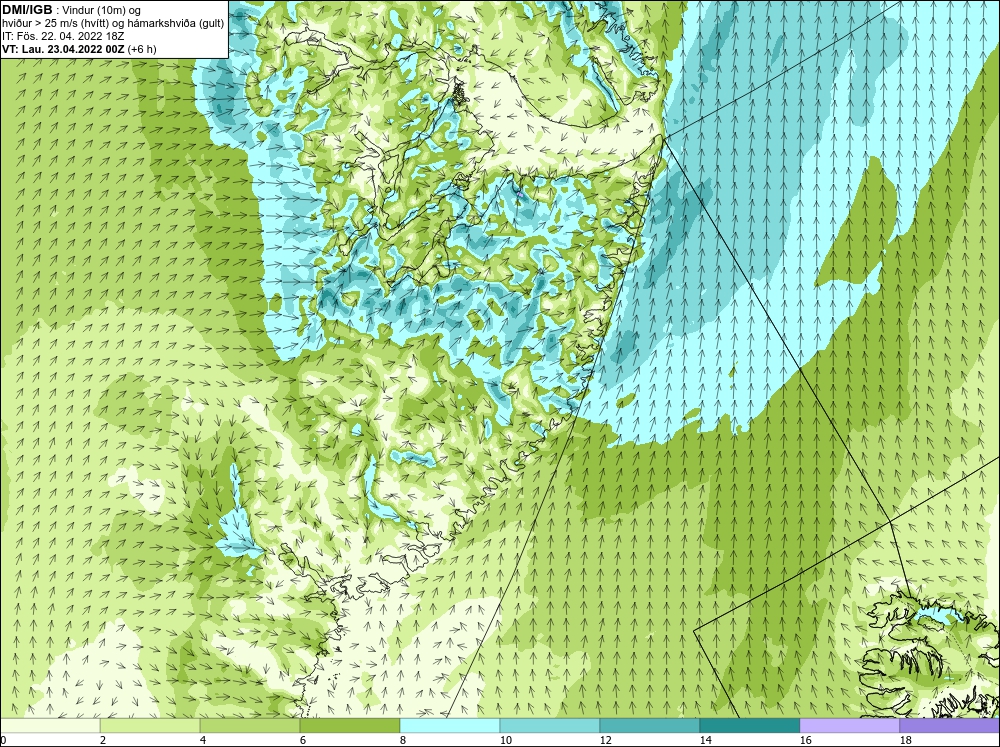The height and width of the screenshot is (747, 1000).
Task: Click the 0–2 m/s pale cream legend swatch
Action: tap(50, 725)
